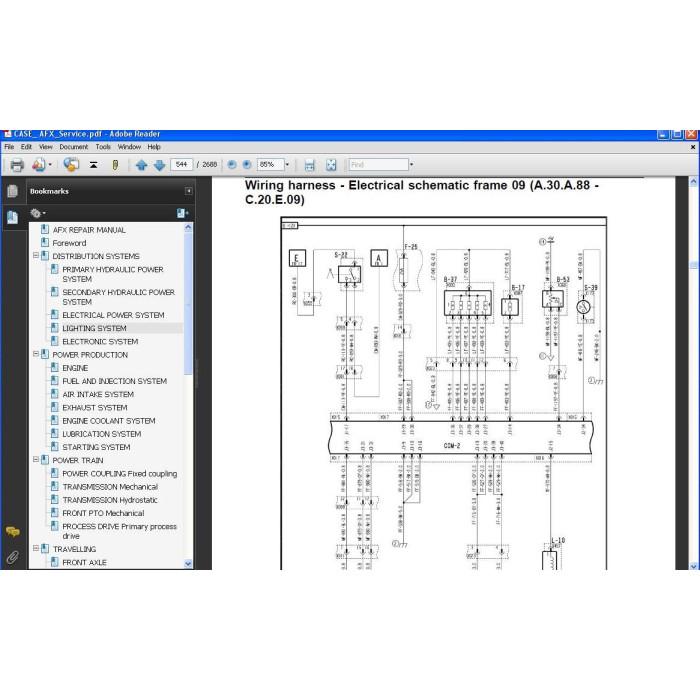
Task: Open the Create PDF online icon
Action: [x=38, y=165]
